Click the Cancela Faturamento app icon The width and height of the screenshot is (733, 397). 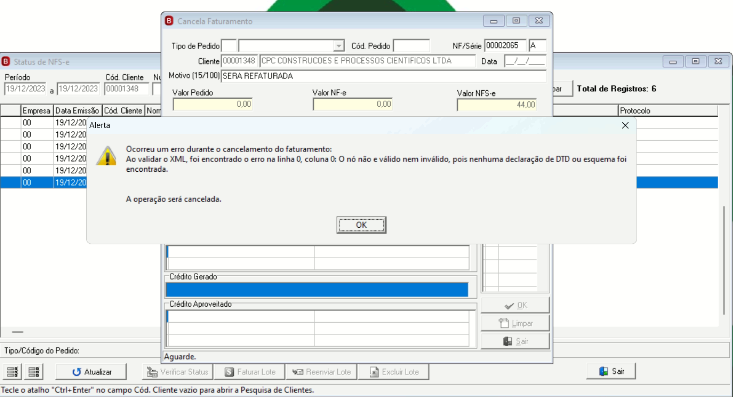169,21
